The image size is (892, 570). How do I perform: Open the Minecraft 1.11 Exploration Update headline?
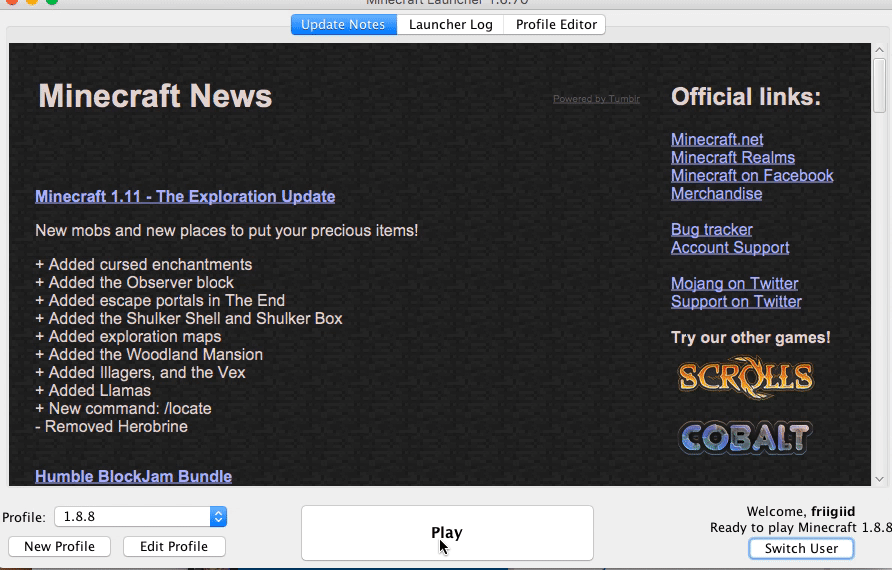(x=185, y=197)
